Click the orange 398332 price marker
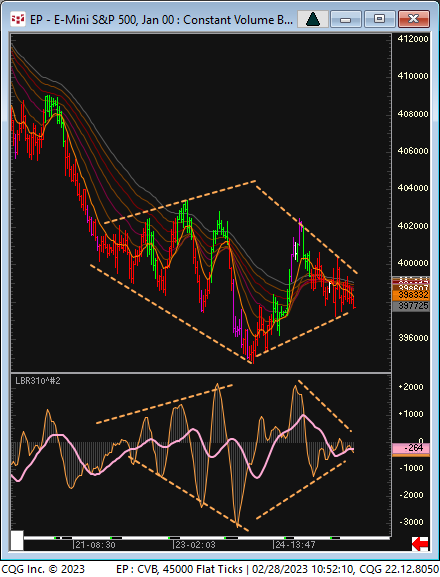This screenshot has width=440, height=577. (411, 295)
